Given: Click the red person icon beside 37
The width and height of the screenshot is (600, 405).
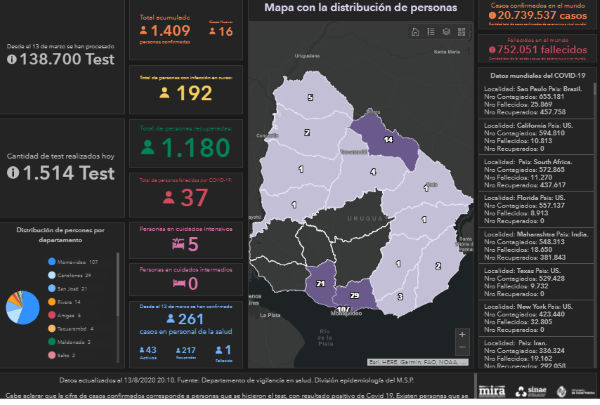Looking at the screenshot, I should [169, 198].
